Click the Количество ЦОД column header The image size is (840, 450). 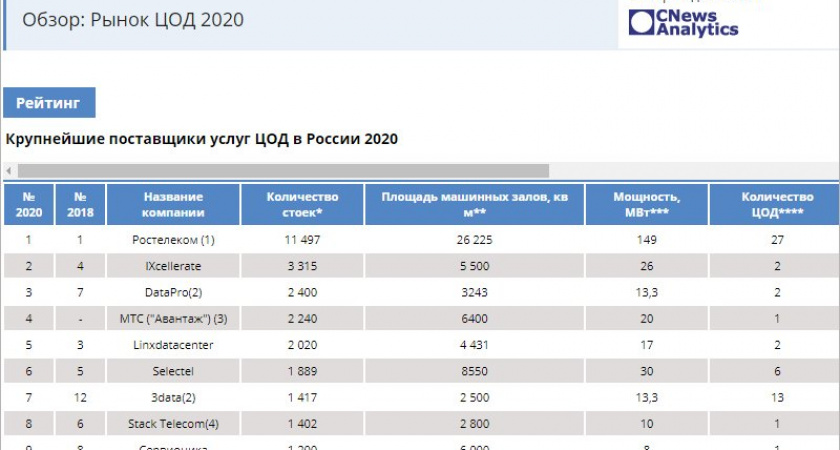pos(777,205)
